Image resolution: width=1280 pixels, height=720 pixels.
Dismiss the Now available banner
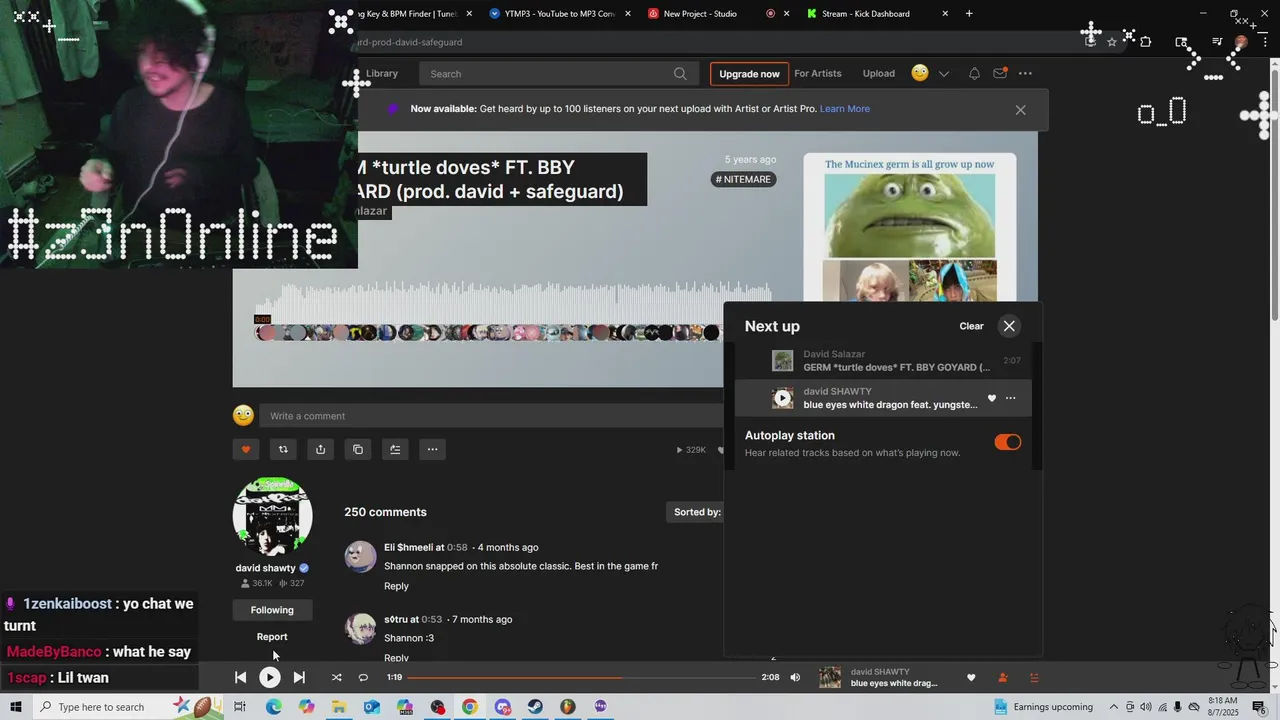(1020, 110)
